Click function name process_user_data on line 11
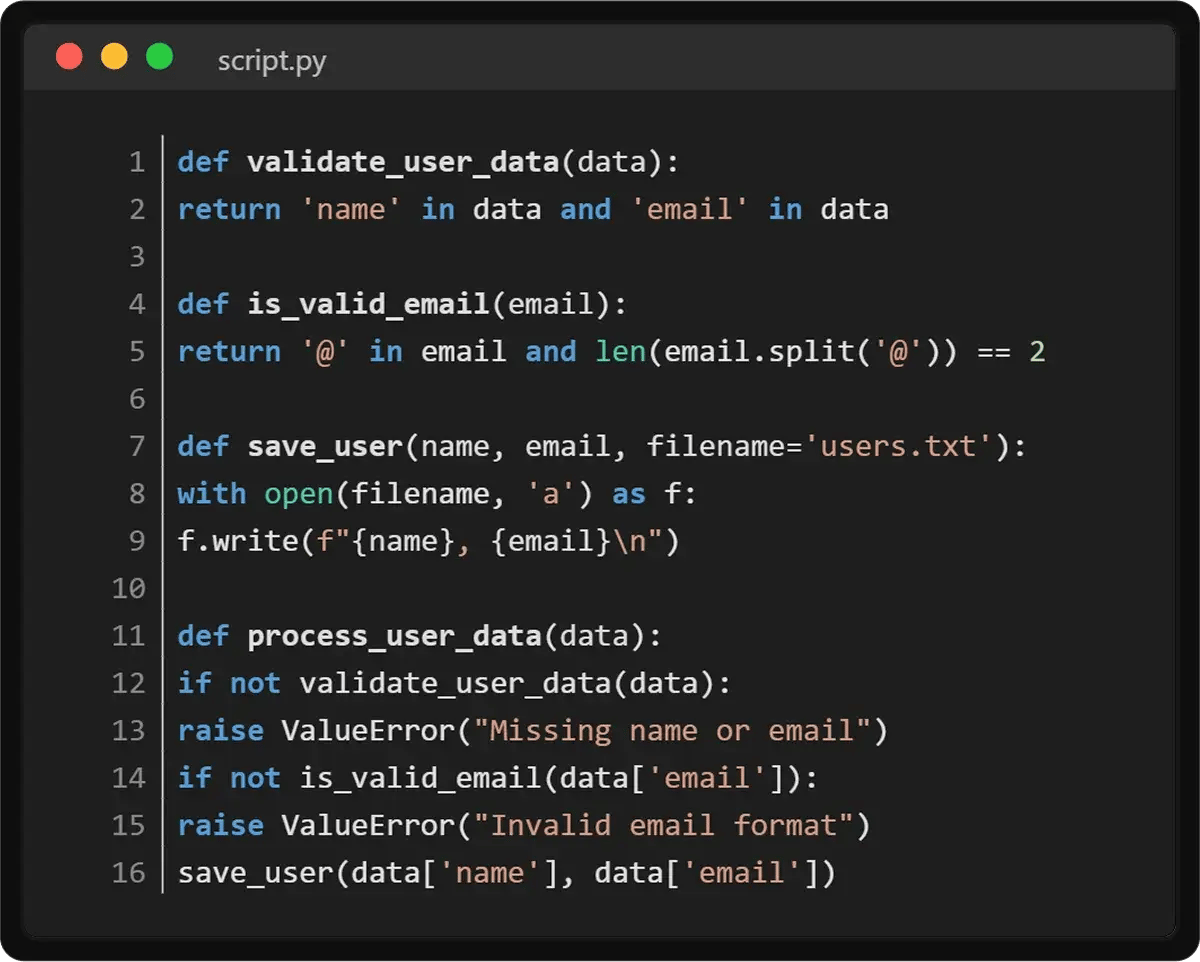The image size is (1200, 962). [x=394, y=636]
